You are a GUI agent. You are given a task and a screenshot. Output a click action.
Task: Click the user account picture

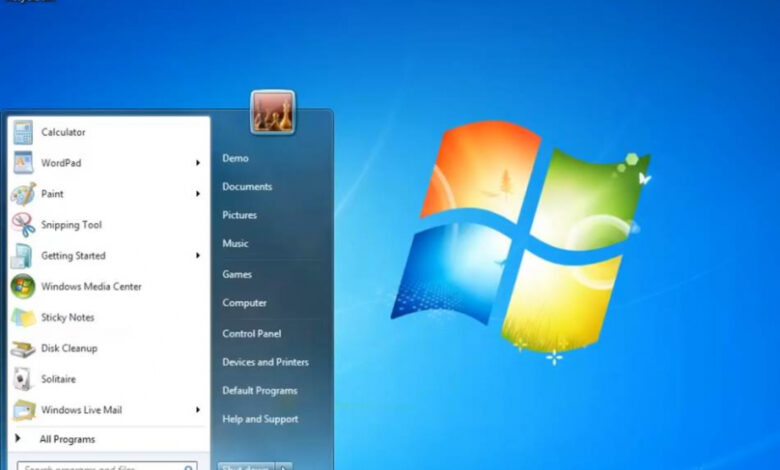point(273,112)
